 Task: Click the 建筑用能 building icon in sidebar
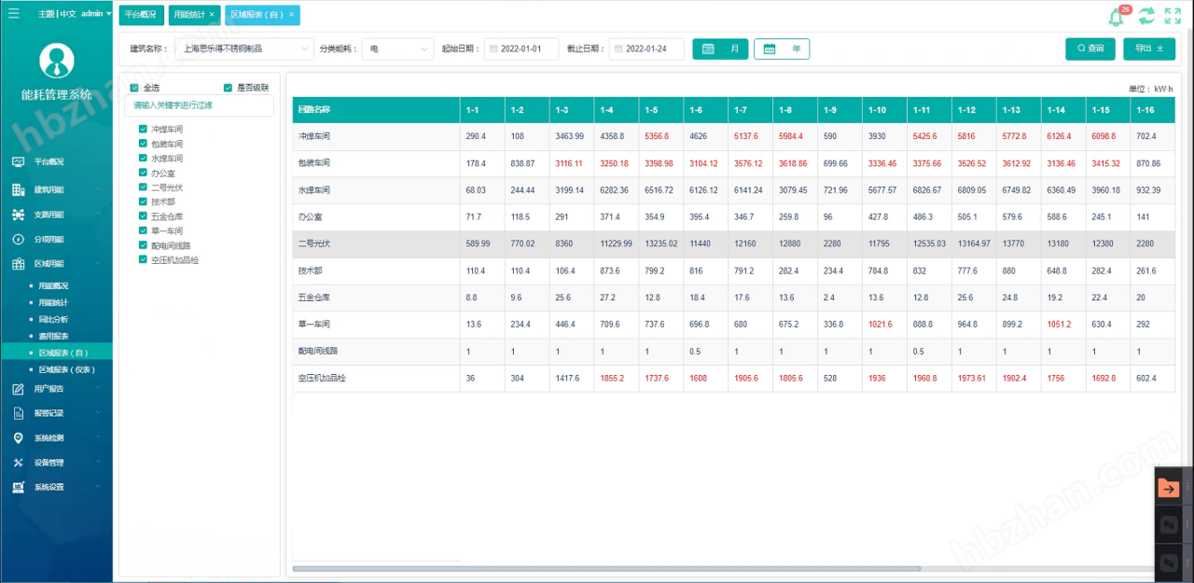[18, 190]
